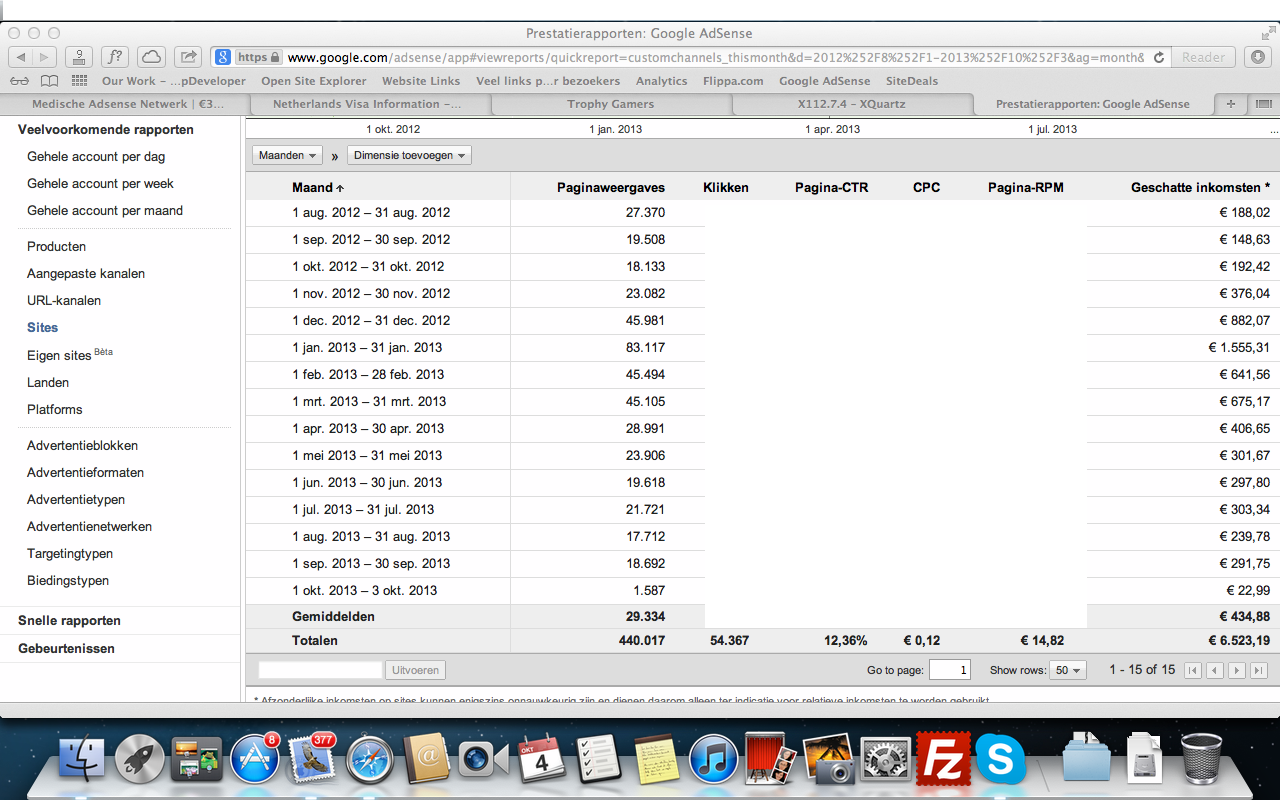
Task: Open System Preferences gear in Dock
Action: pyautogui.click(x=886, y=760)
